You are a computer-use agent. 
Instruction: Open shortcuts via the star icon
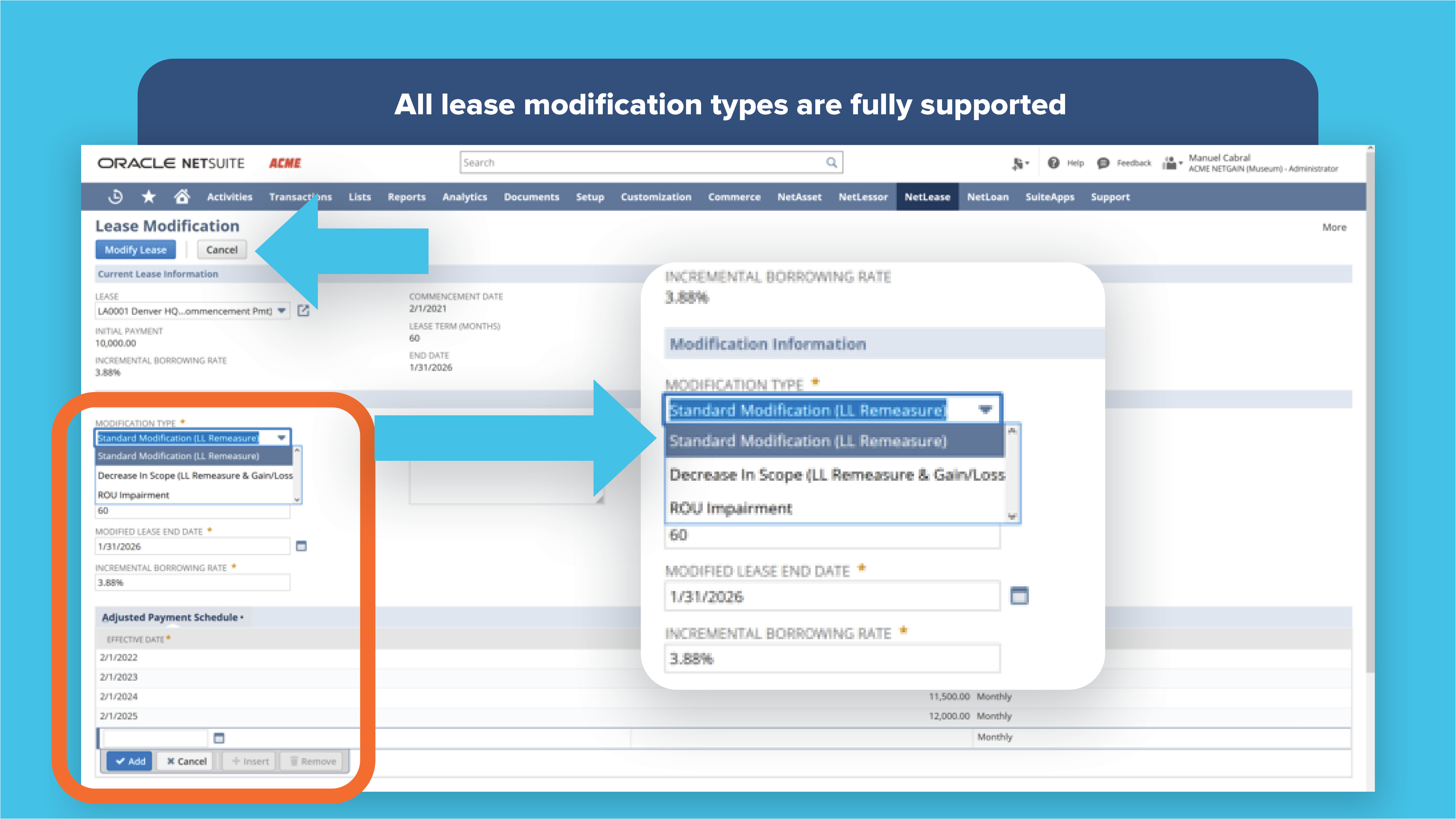(x=148, y=197)
